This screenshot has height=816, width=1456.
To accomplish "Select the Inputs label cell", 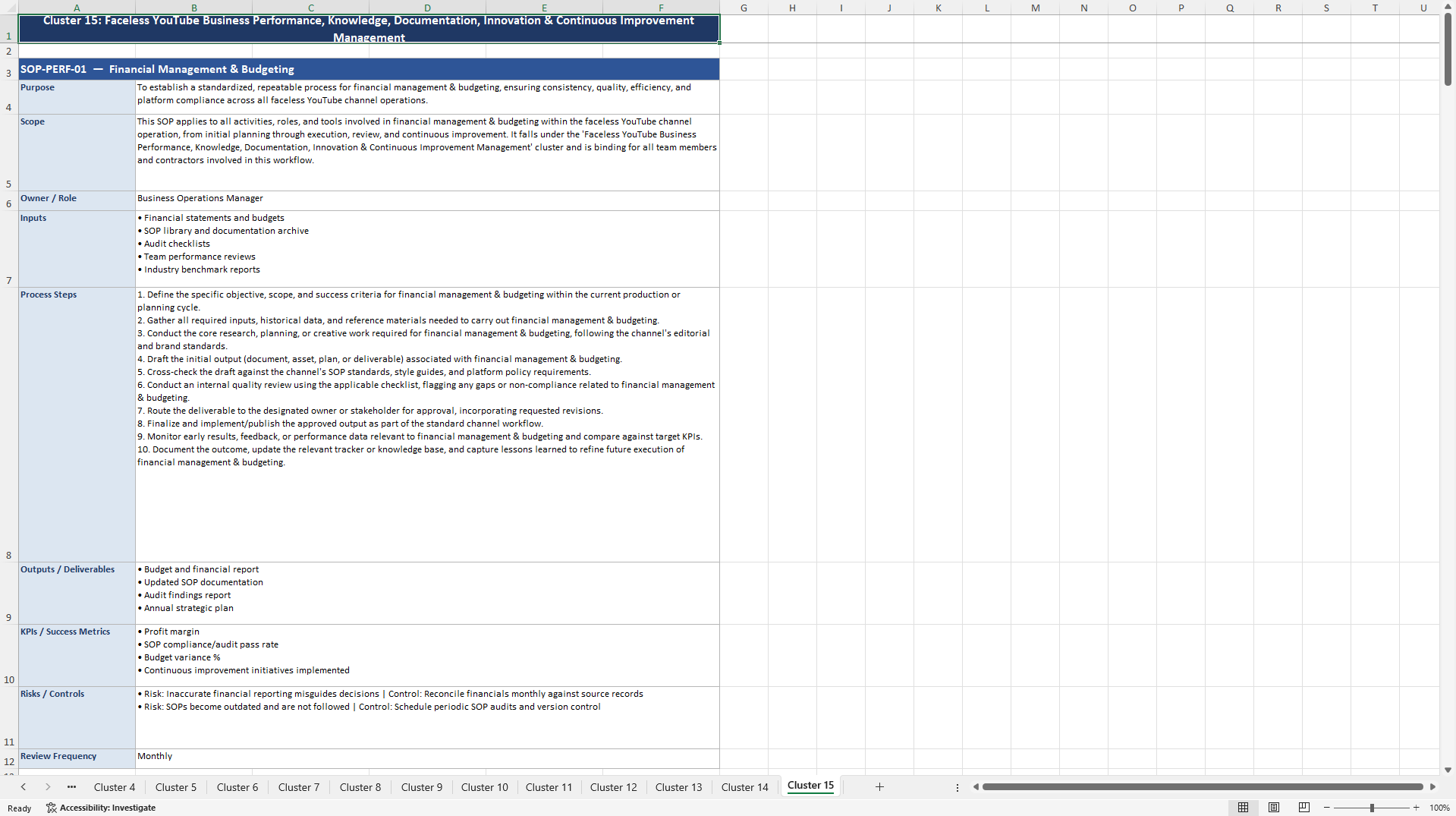I will 77,249.
